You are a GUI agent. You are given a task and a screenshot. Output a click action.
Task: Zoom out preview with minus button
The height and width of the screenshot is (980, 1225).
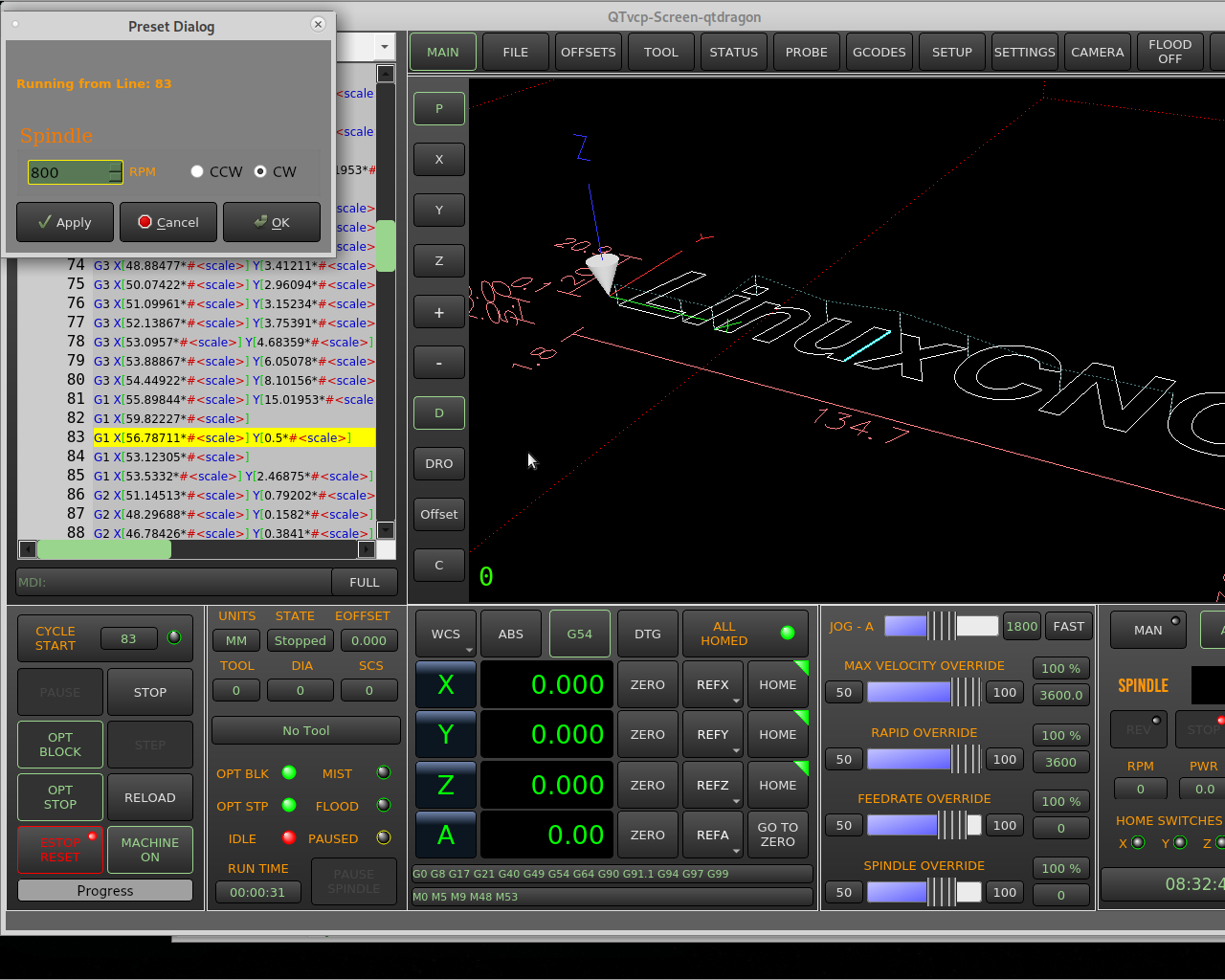tap(439, 363)
